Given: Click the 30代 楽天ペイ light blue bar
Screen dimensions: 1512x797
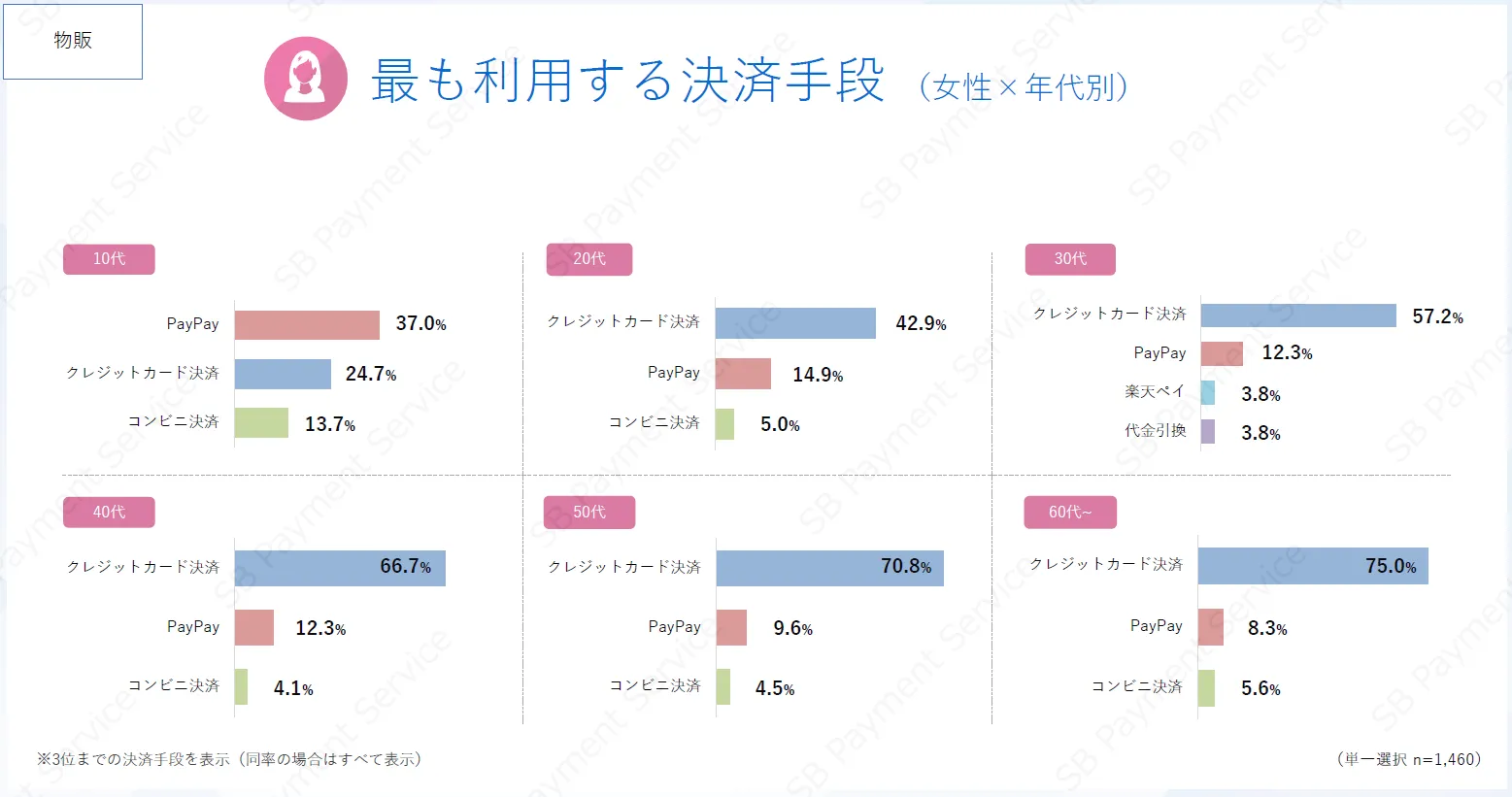Looking at the screenshot, I should click(1208, 393).
